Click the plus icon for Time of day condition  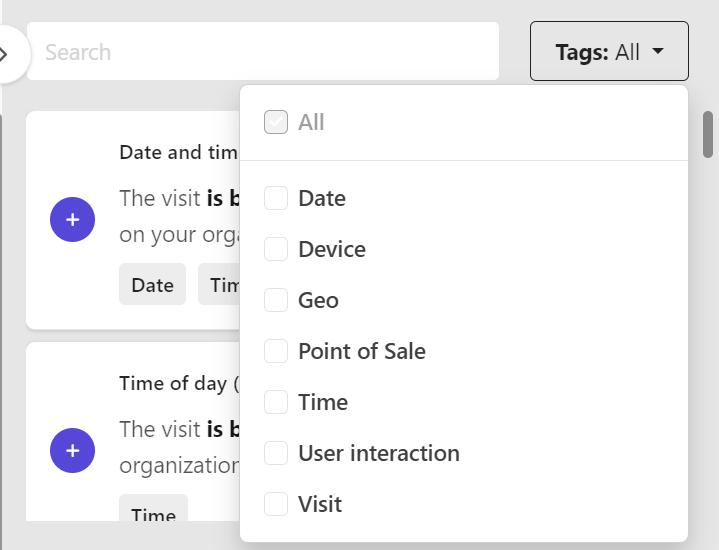72,450
